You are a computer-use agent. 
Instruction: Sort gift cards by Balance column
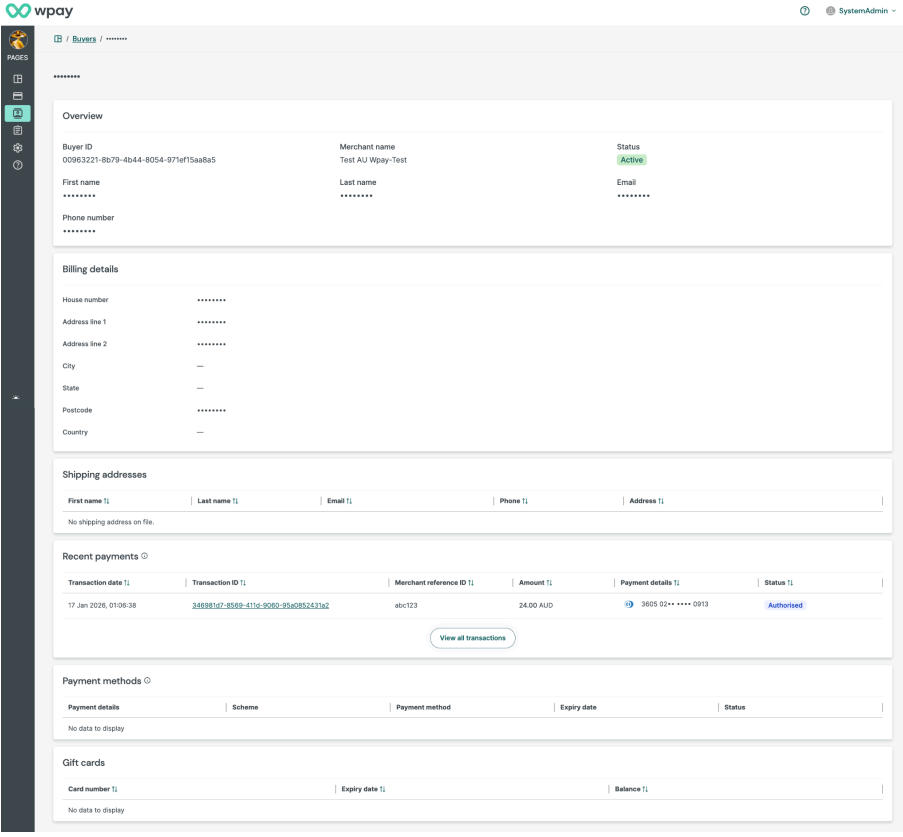[631, 789]
